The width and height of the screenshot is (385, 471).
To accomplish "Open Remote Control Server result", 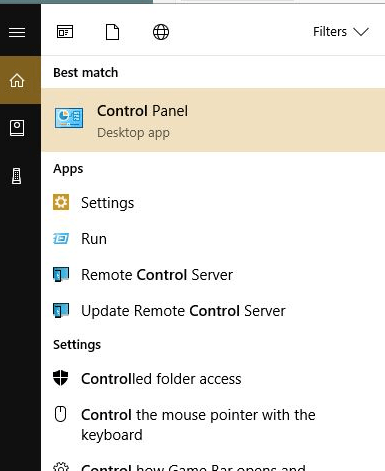I will (213, 275).
